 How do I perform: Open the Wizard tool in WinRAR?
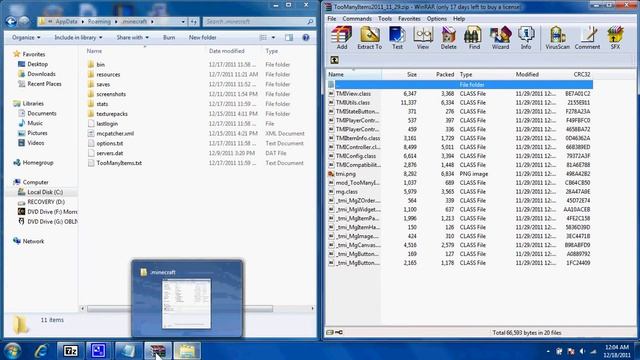tap(500, 38)
